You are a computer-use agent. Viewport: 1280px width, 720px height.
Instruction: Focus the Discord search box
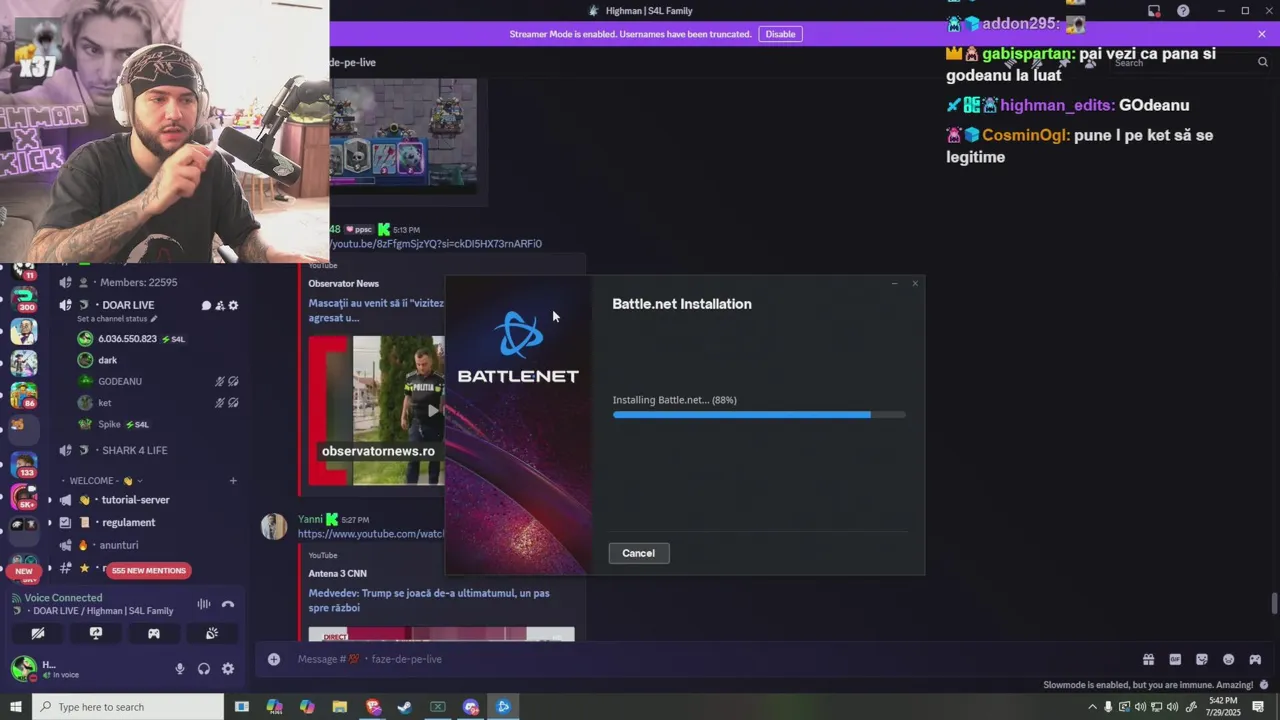1190,62
